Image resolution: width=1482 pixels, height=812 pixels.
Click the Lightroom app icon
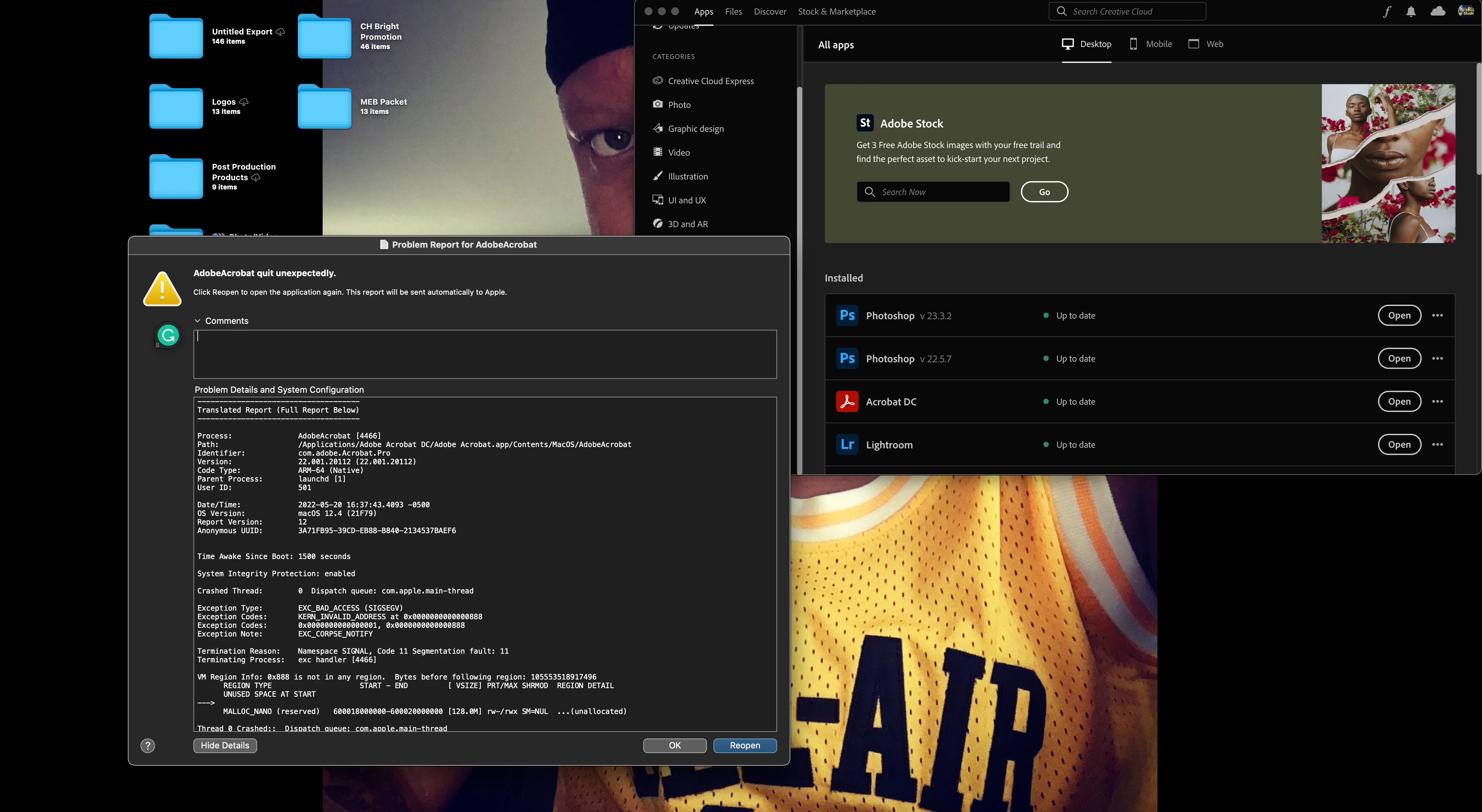(847, 444)
